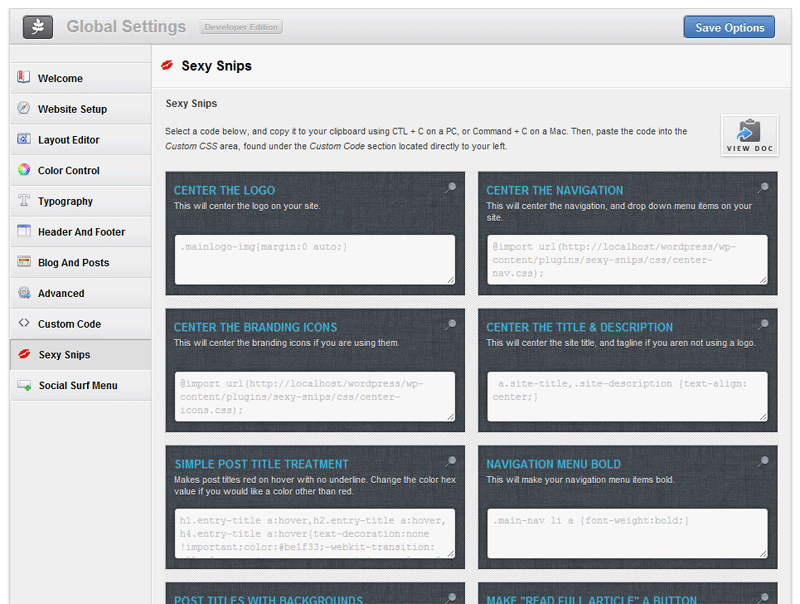
Task: Click the Make Read Full Article A Button heading
Action: click(591, 599)
